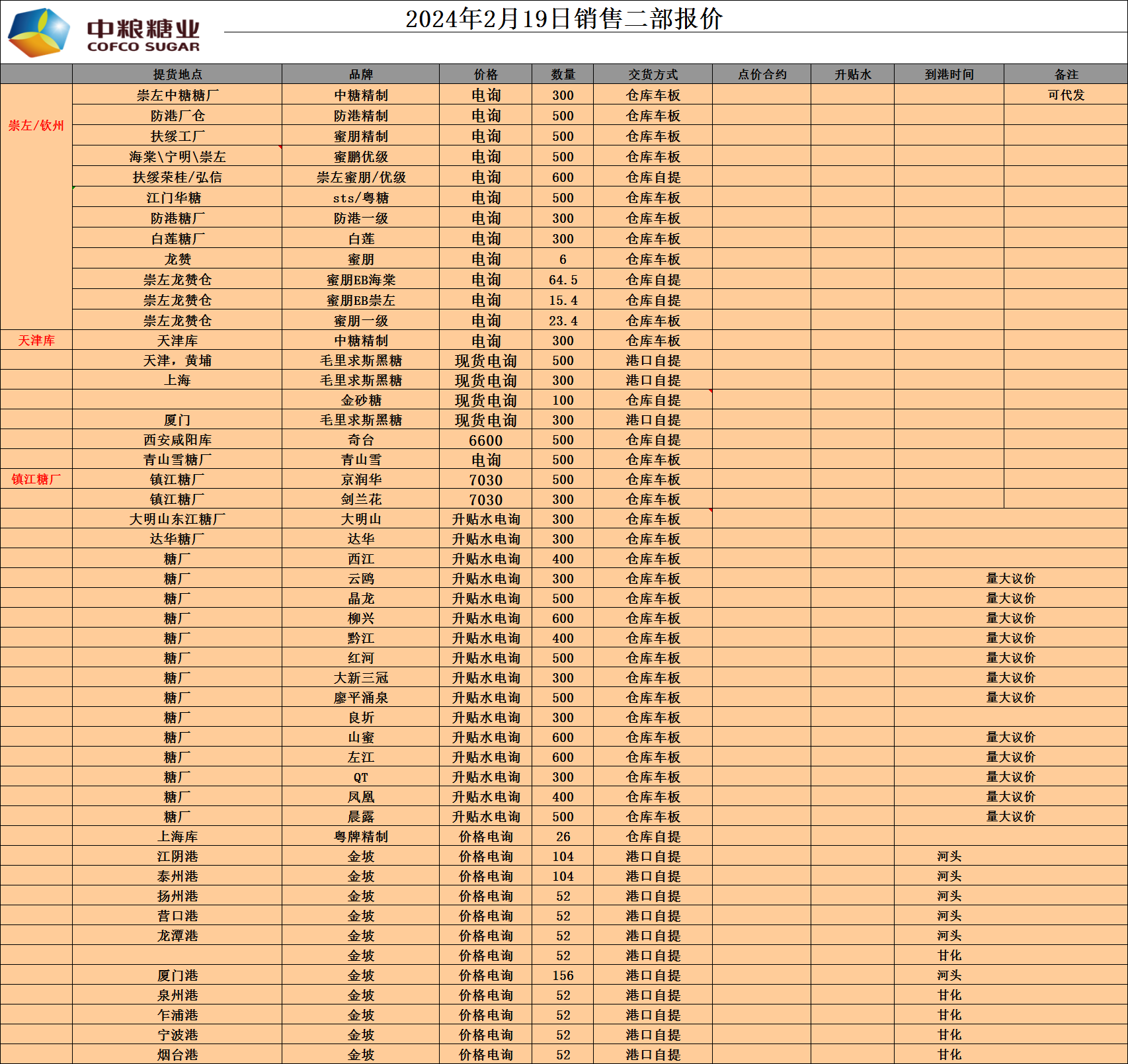Image resolution: width=1128 pixels, height=1064 pixels.
Task: Click the 升贴水 header cell
Action: coord(852,75)
